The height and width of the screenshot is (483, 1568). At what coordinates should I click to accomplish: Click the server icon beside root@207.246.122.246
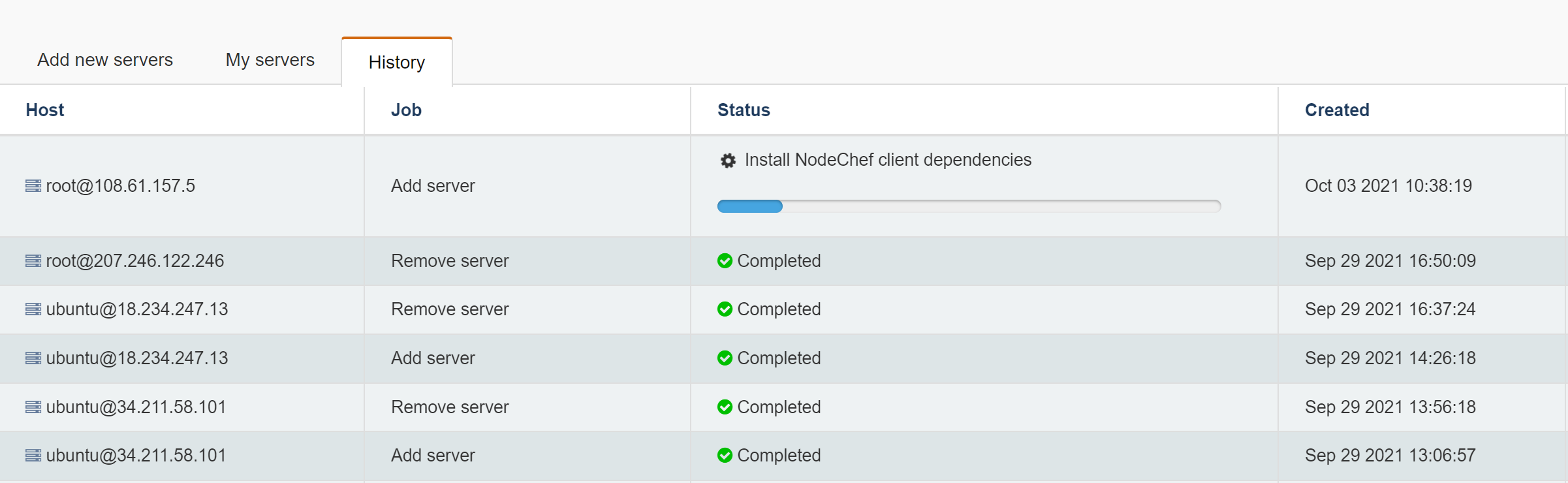pos(33,261)
